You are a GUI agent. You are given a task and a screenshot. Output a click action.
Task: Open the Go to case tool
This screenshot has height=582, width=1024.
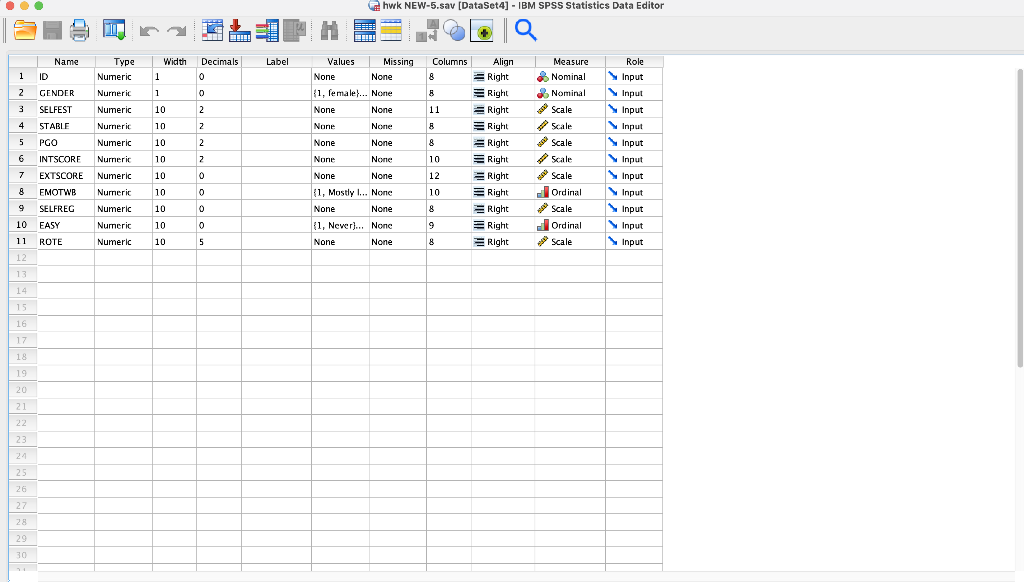(x=212, y=31)
